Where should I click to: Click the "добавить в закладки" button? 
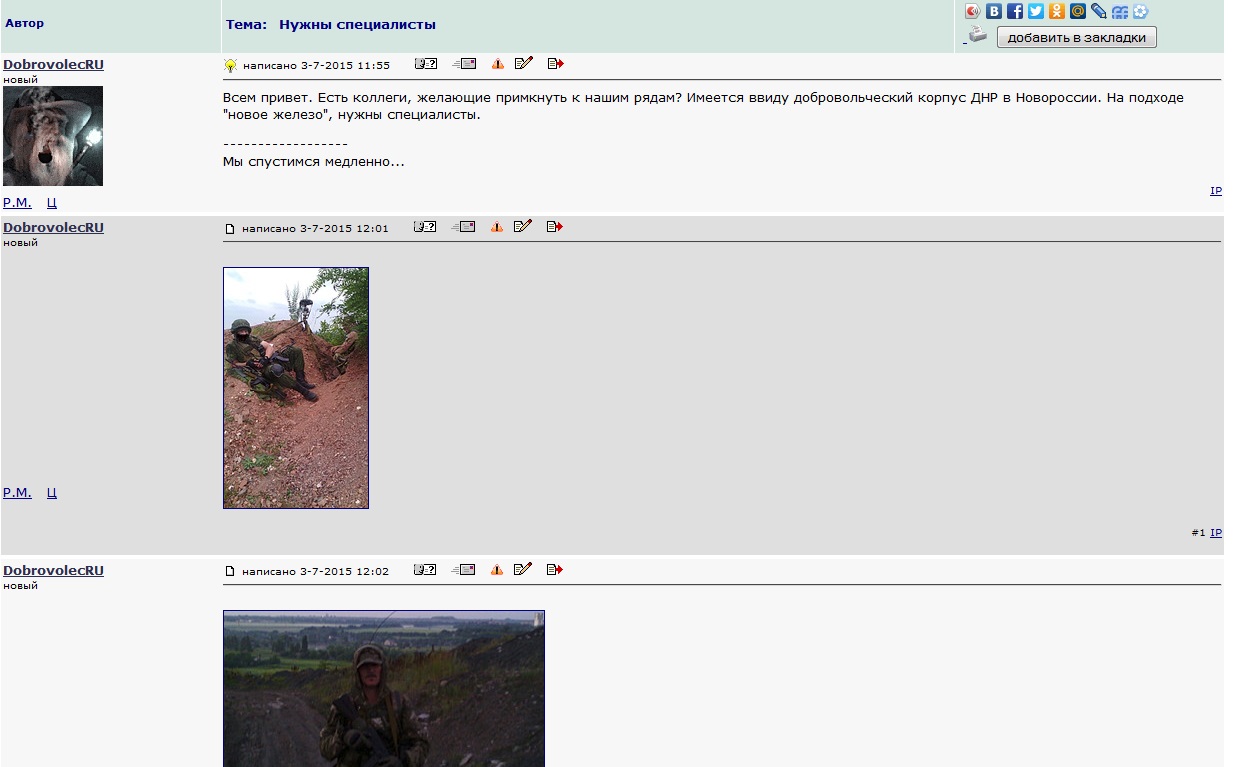point(1076,38)
